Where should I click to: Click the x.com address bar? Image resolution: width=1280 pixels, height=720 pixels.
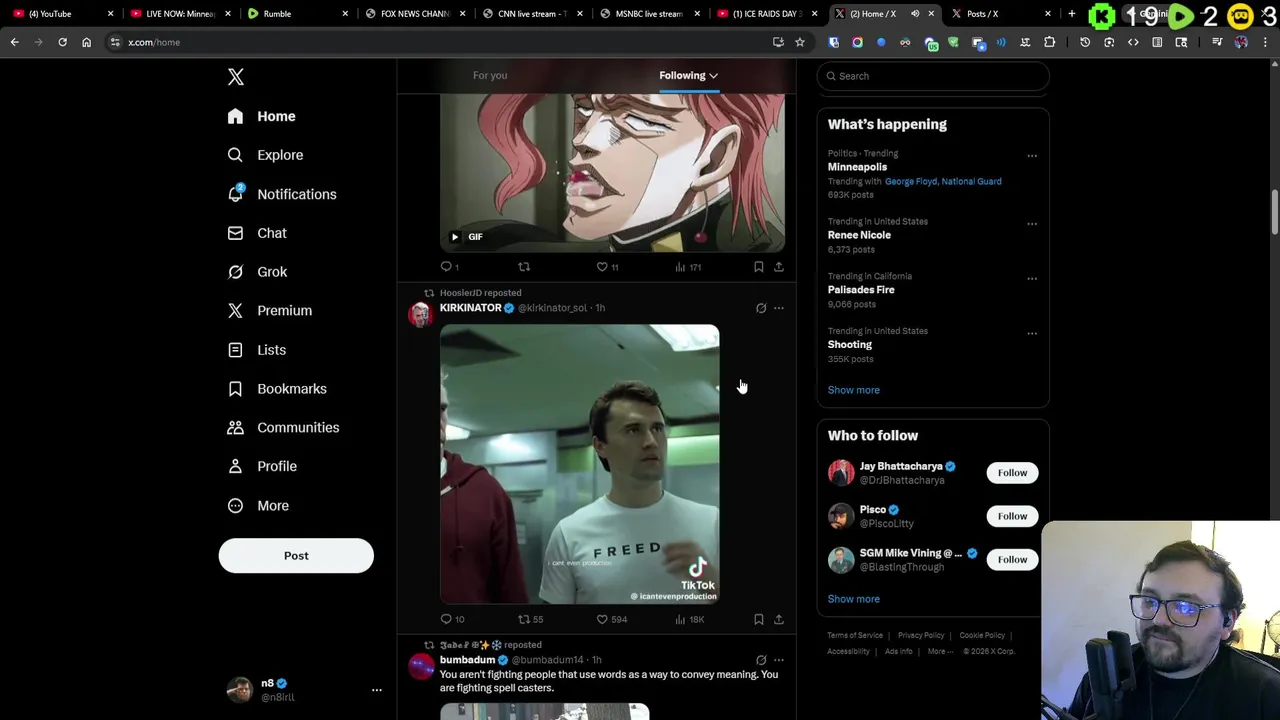(440, 42)
